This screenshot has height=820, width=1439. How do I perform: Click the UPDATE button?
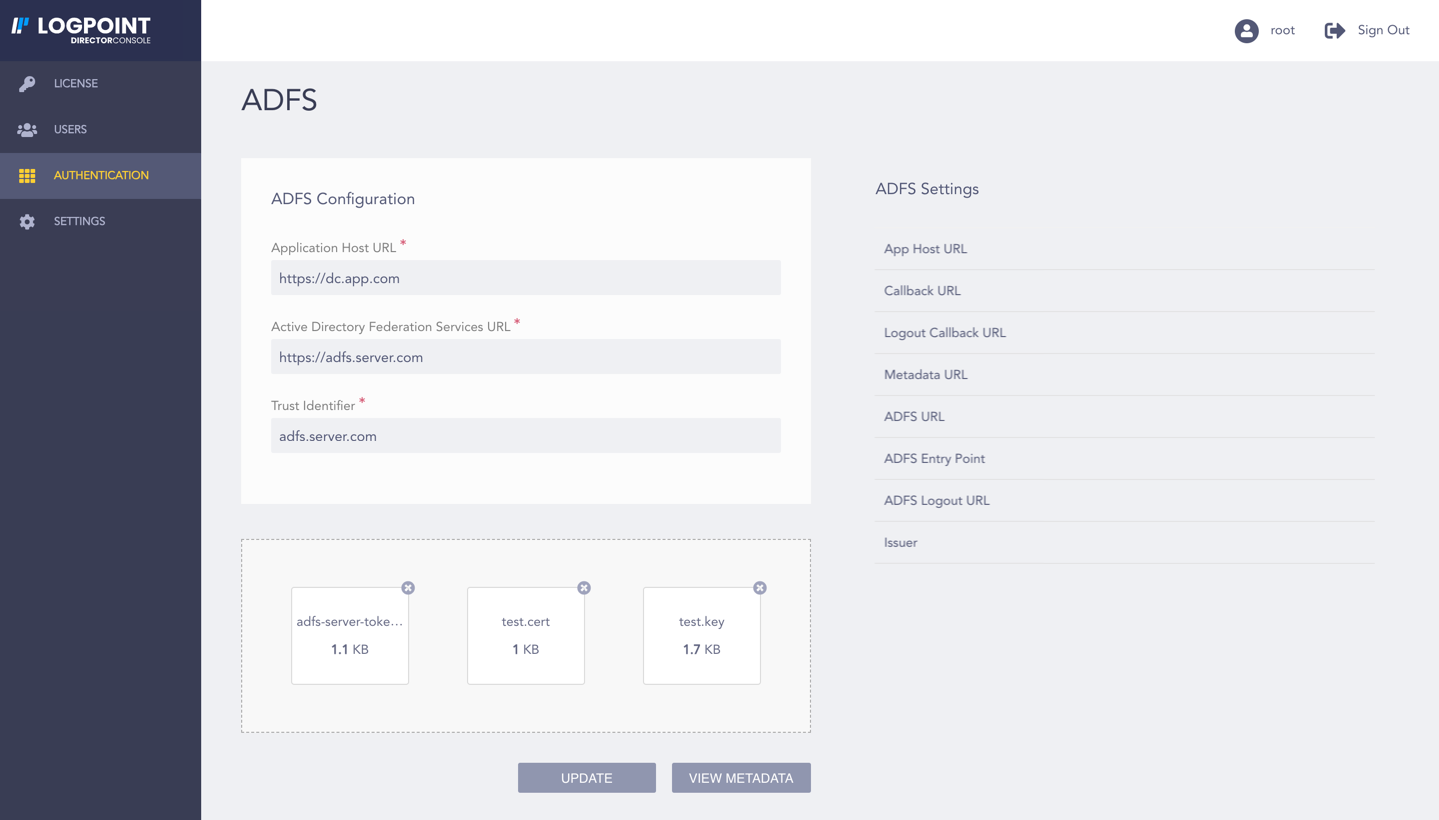[586, 777]
